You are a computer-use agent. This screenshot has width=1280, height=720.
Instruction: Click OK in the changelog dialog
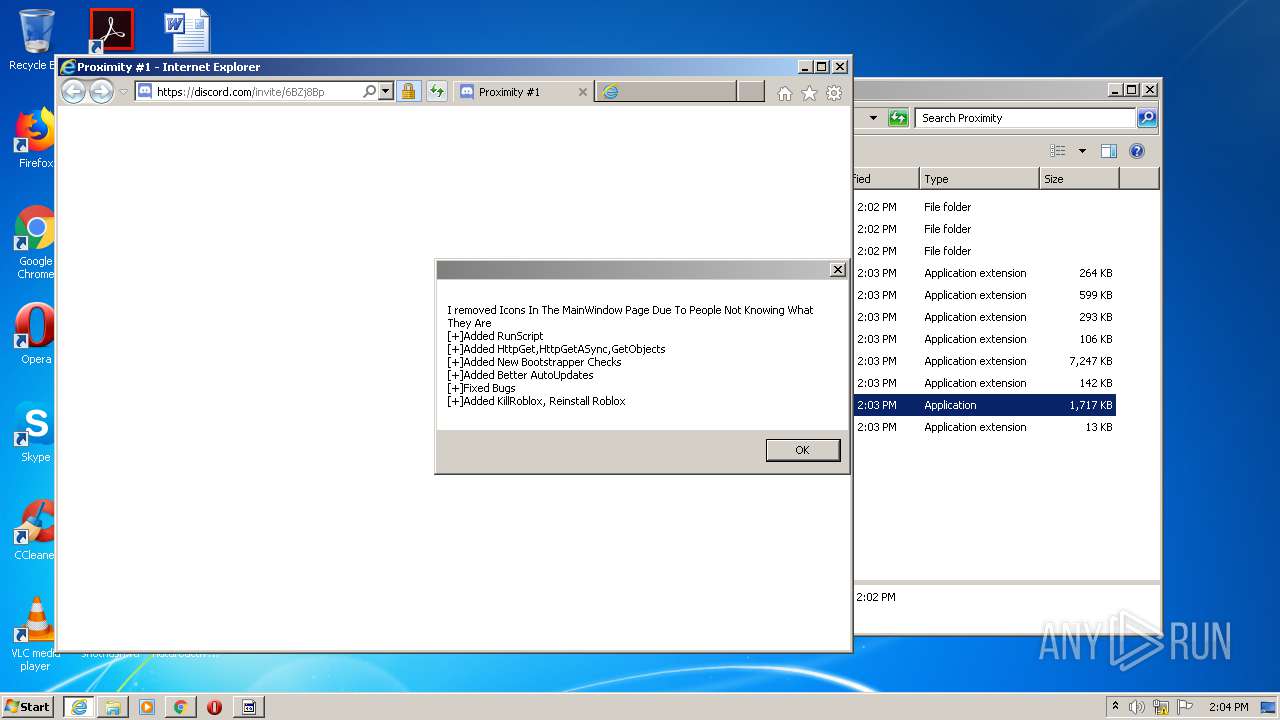(802, 450)
